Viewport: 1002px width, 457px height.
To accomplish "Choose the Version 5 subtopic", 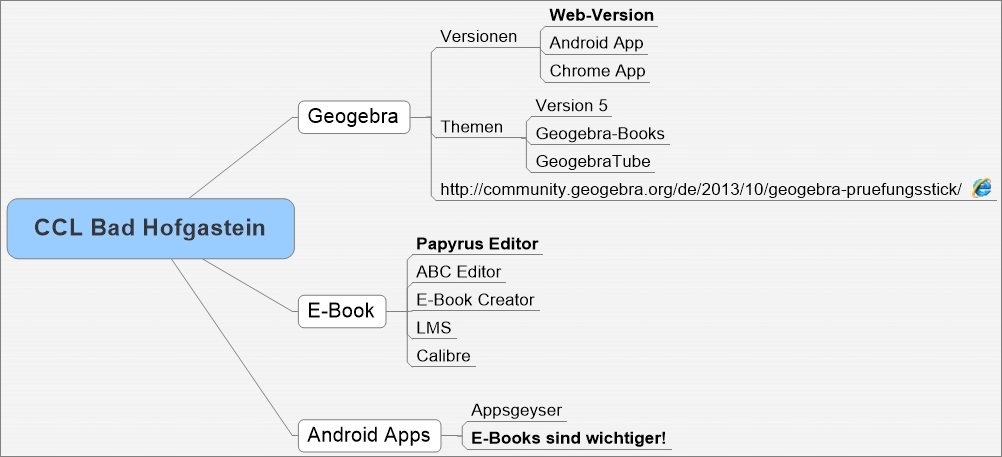I will point(571,105).
